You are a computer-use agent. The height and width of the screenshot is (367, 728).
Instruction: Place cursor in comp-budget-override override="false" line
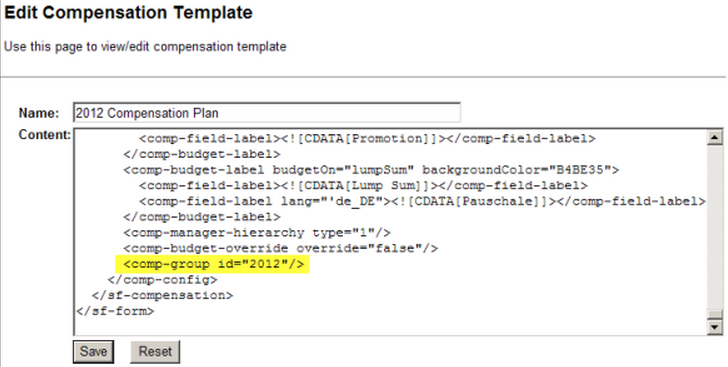click(280, 249)
